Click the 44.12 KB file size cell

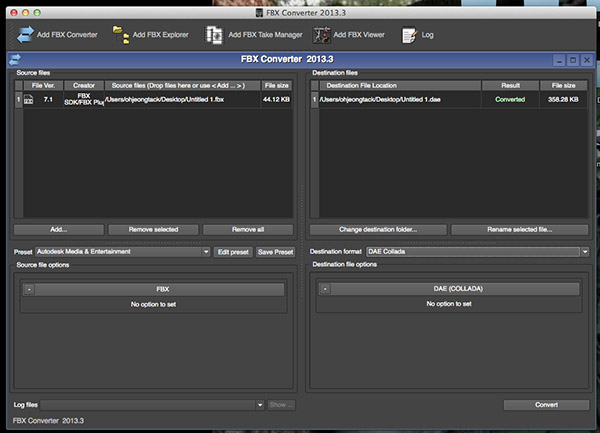click(276, 99)
